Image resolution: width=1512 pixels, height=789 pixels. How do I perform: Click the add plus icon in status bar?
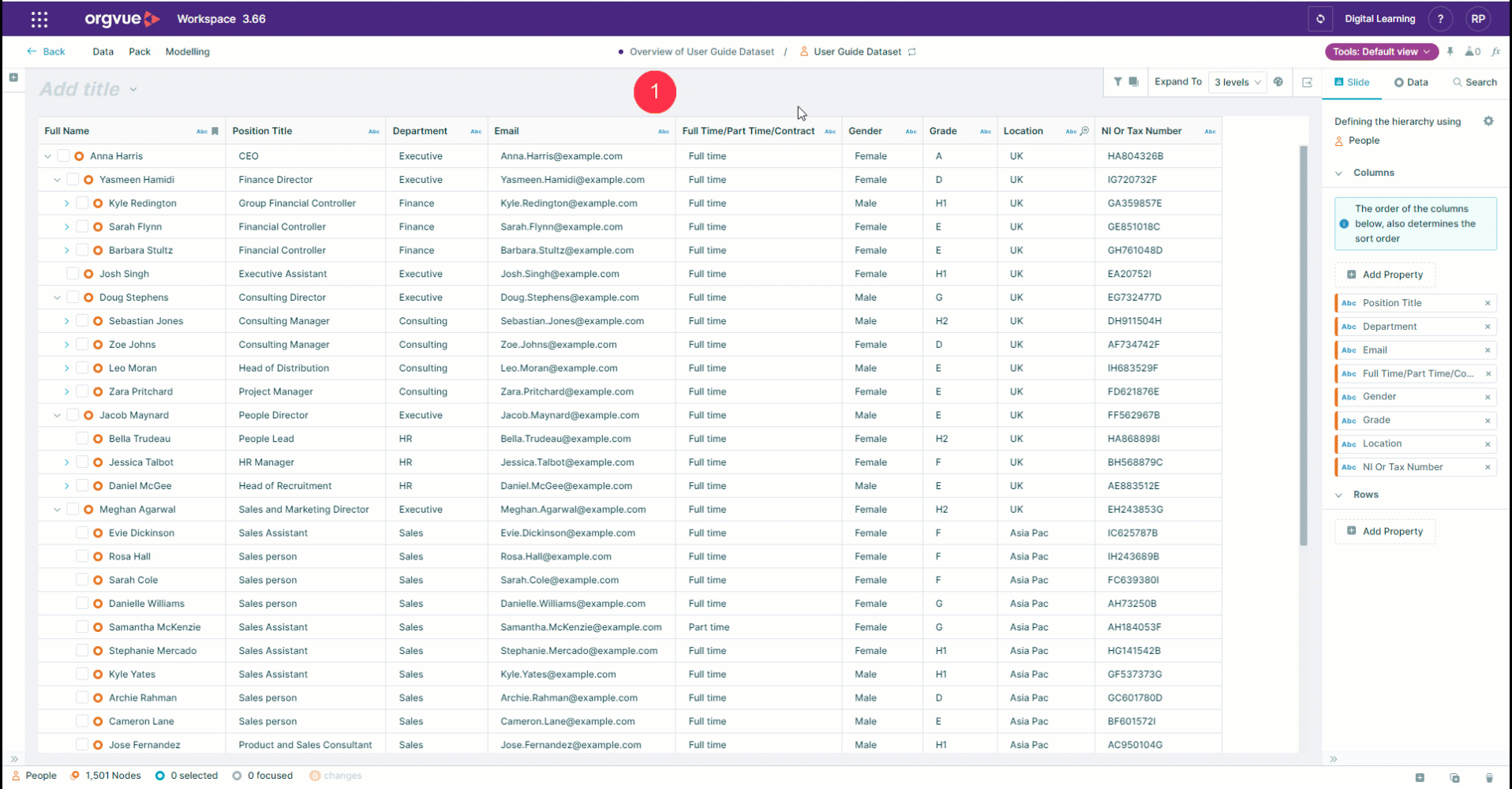[1420, 778]
